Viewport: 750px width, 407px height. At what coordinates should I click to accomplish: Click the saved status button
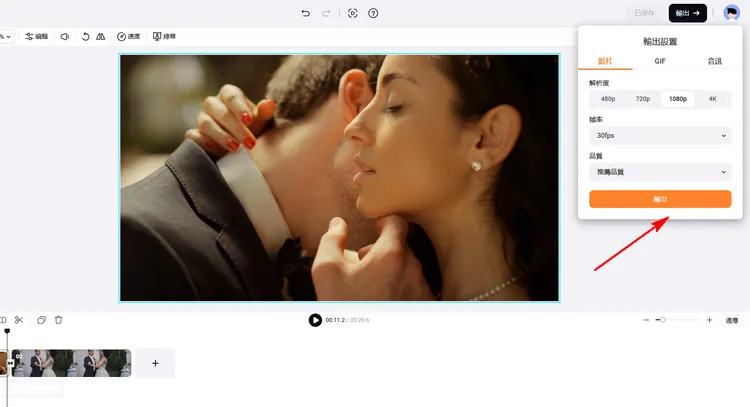click(644, 13)
